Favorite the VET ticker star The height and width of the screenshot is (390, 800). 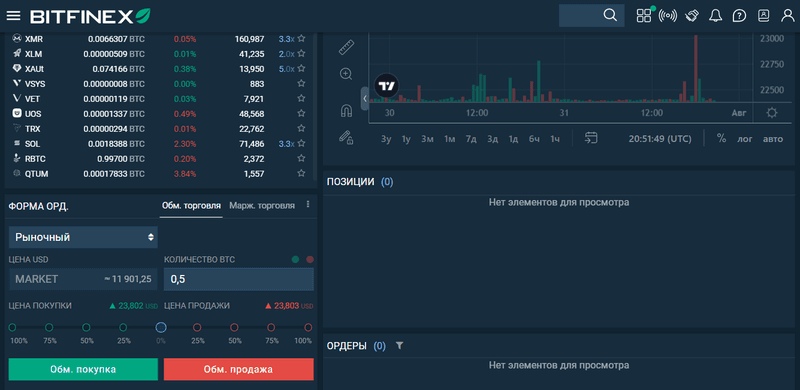point(302,99)
